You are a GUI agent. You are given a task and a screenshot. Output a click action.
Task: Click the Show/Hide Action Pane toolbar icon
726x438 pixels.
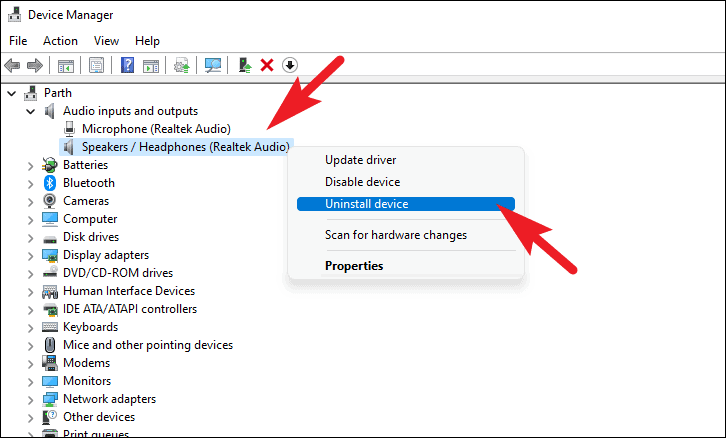tap(151, 65)
